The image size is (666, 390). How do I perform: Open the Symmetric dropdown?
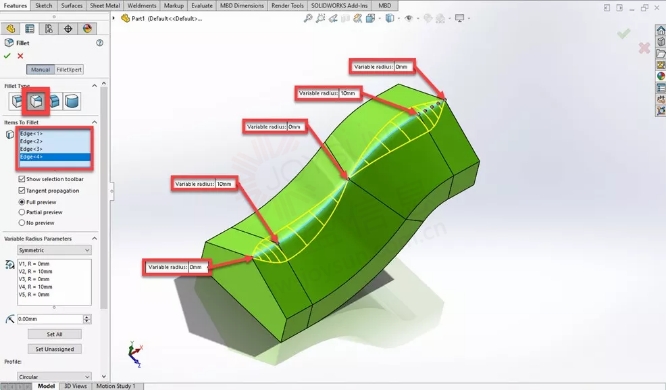(x=54, y=250)
